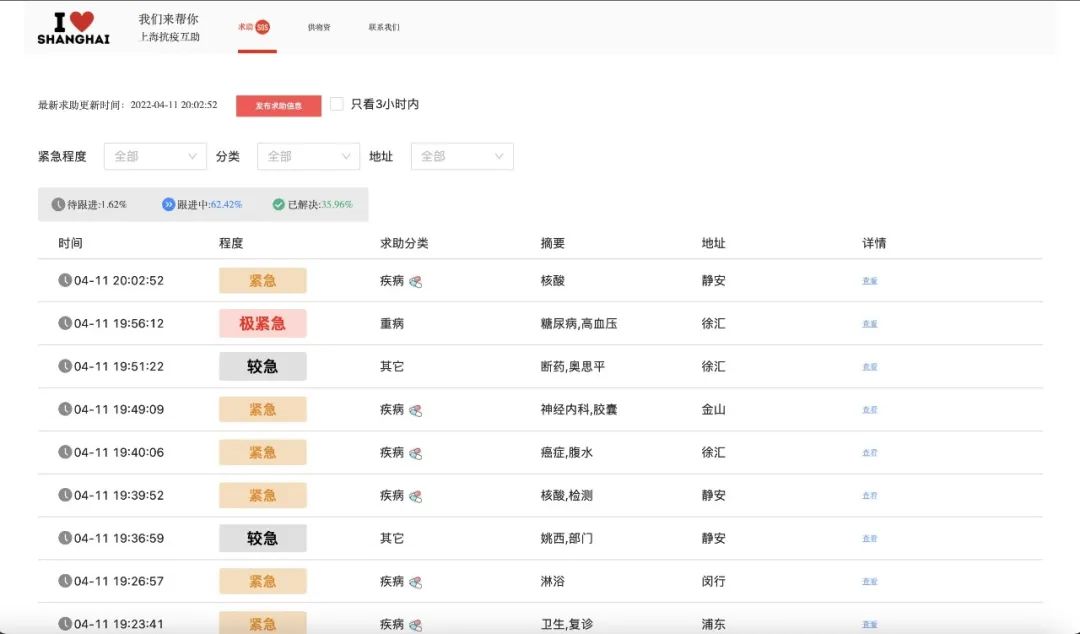Click clock icon of the 19:23:41 row
The height and width of the screenshot is (634, 1080).
[x=65, y=624]
